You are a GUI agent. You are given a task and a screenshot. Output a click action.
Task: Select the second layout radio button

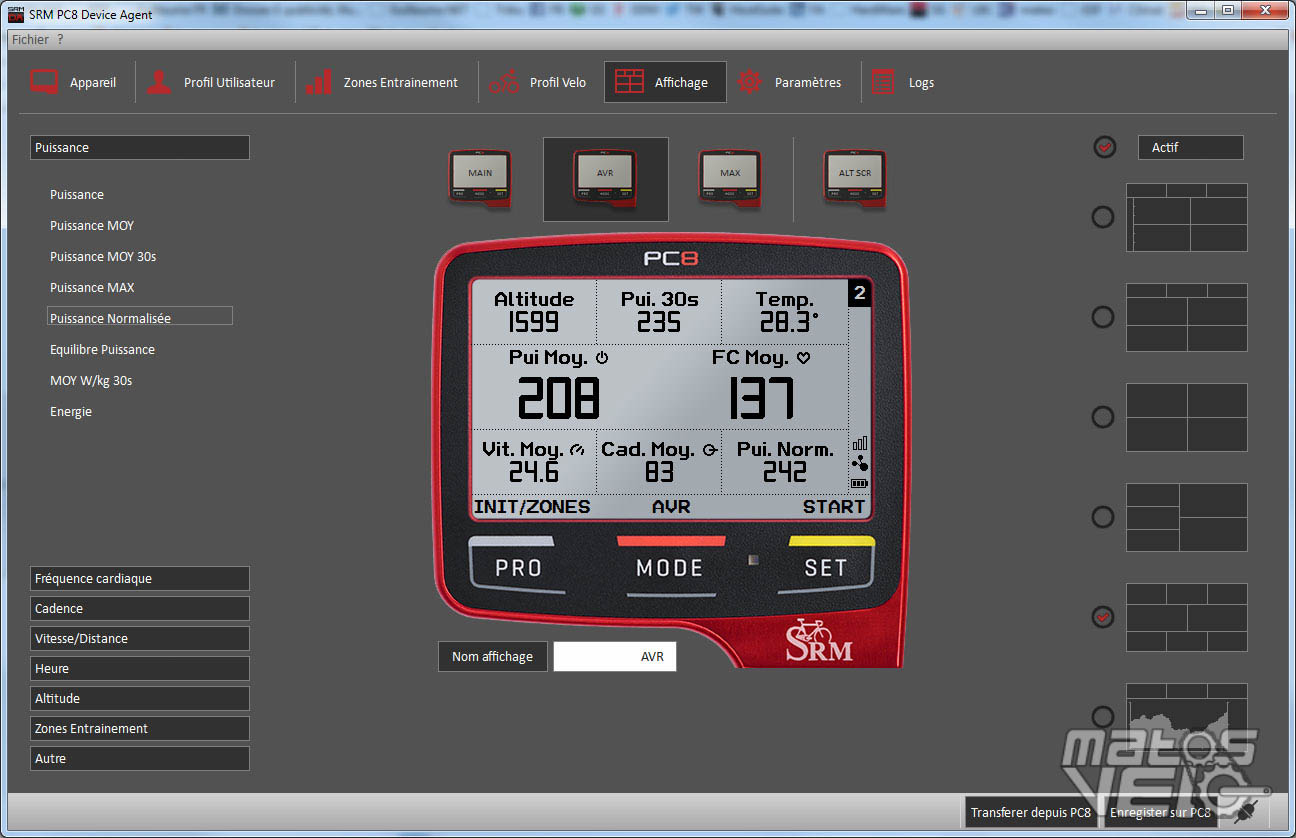pos(1102,317)
